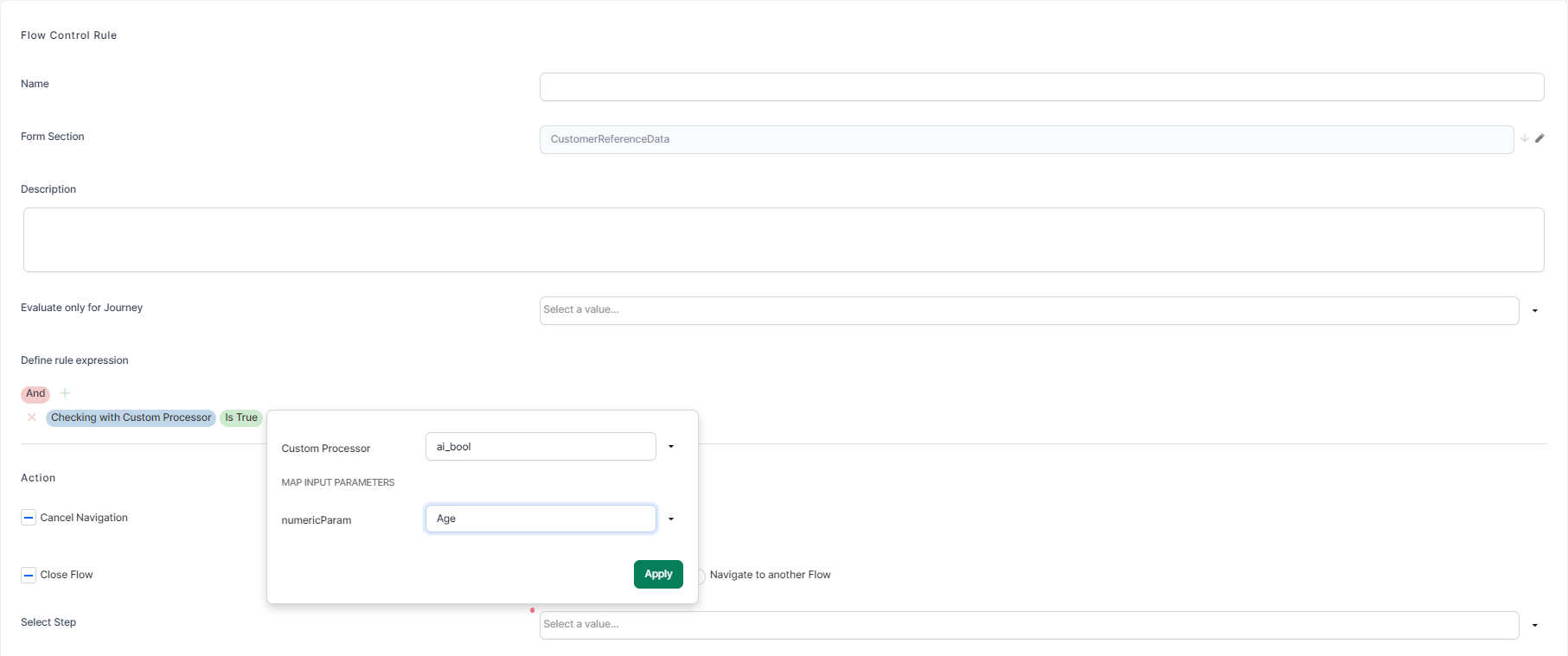The image size is (1568, 656).
Task: Click the down arrow icon beside Form Section
Action: [x=1525, y=138]
